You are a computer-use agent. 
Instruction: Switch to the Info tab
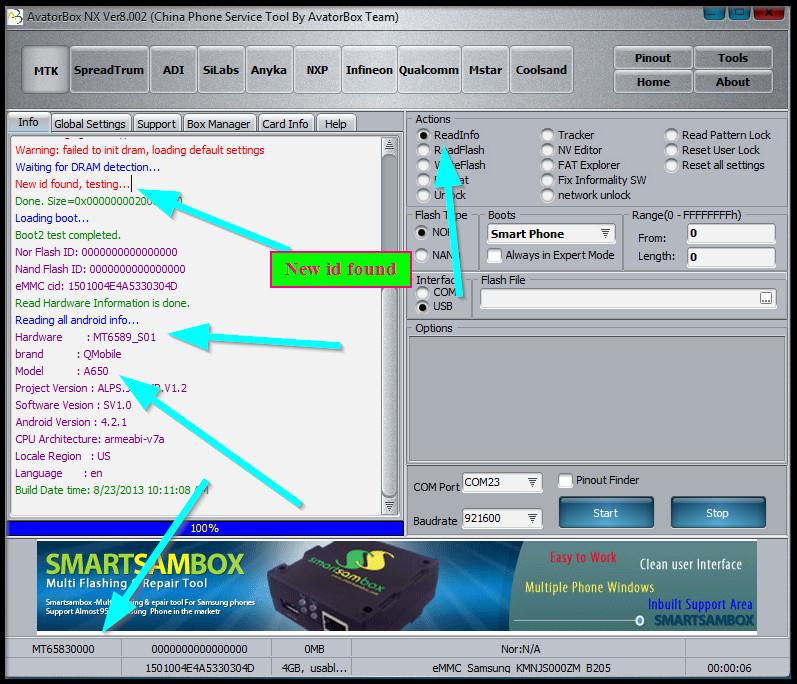point(28,122)
